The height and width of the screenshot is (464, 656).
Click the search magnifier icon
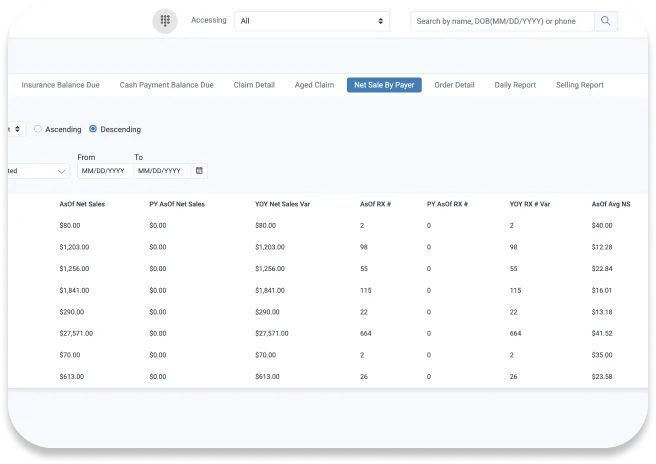coord(605,21)
